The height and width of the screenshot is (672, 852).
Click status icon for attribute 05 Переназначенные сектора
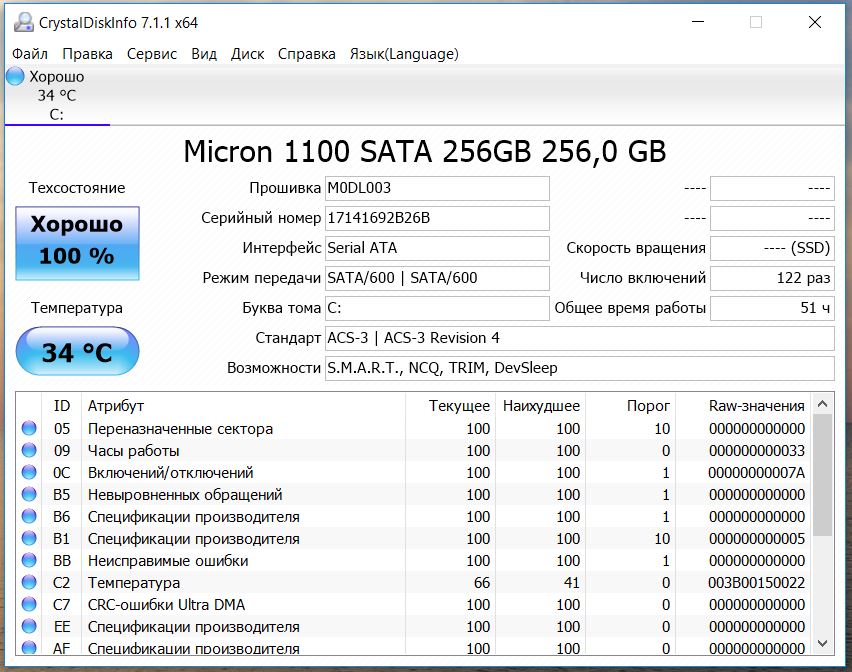click(x=29, y=428)
